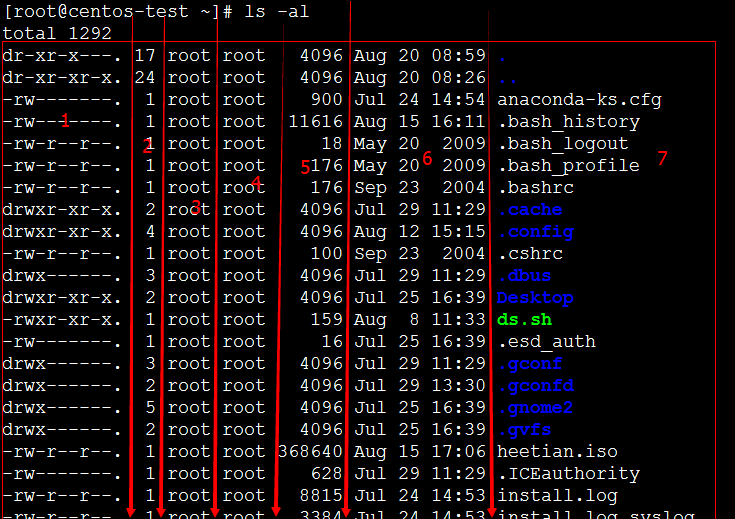The image size is (735, 519).
Task: Select the permissions string dr-xr-xr-x.
Action: coord(62,78)
